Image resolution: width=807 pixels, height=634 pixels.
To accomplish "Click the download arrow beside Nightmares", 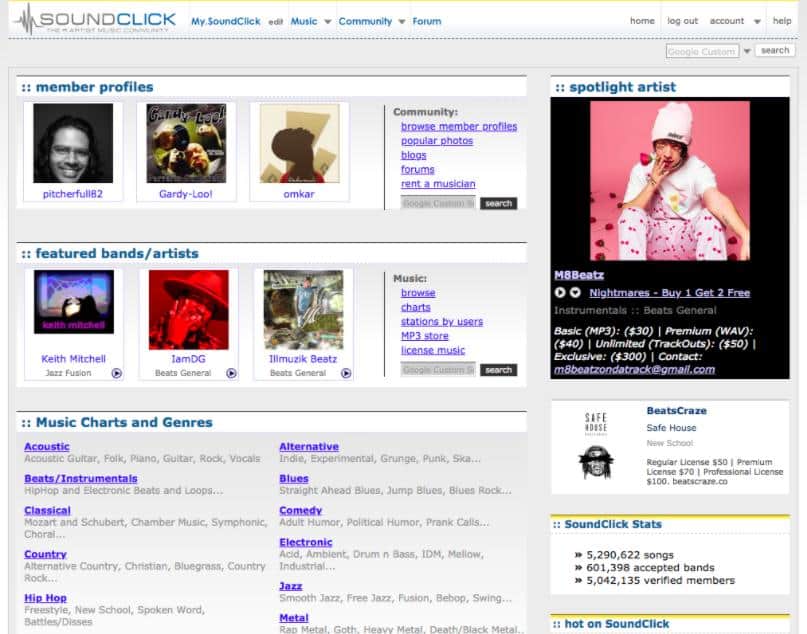I will (x=575, y=293).
